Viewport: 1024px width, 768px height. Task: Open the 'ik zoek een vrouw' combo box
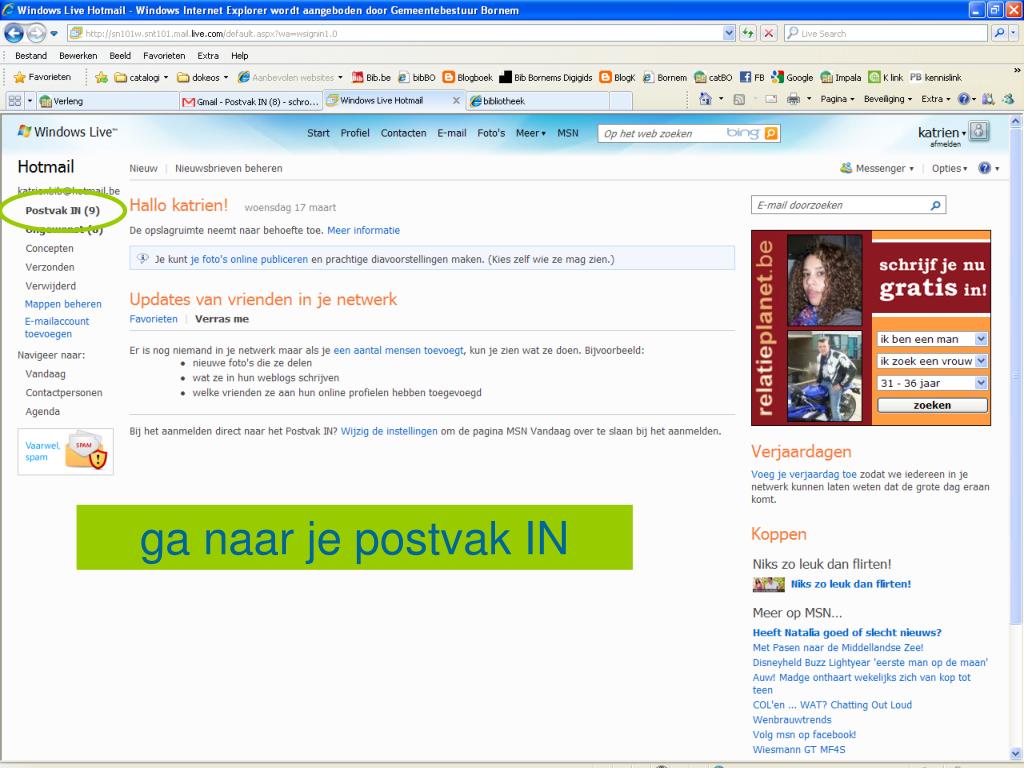tap(932, 361)
